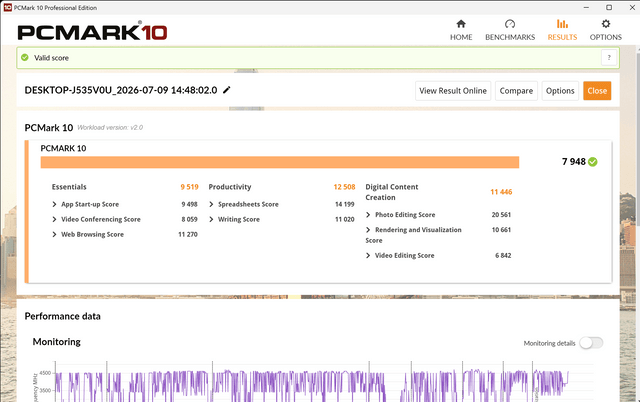The image size is (640, 402).
Task: Click the Video Conferencing value 8 059
Action: 189,219
